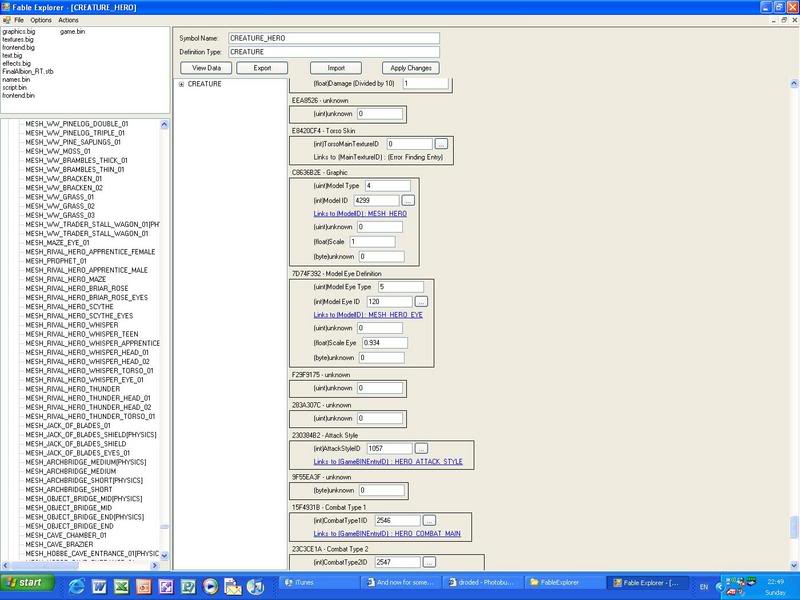Expand the CREATURE tree node
800x600 pixels.
181,84
